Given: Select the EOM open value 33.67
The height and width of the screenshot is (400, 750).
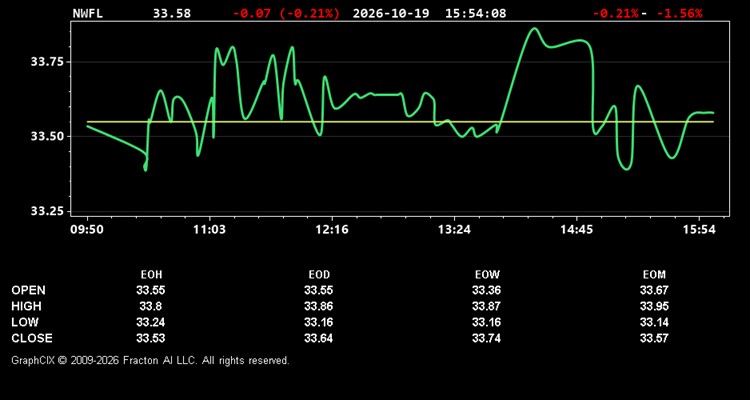Looking at the screenshot, I should tap(654, 290).
